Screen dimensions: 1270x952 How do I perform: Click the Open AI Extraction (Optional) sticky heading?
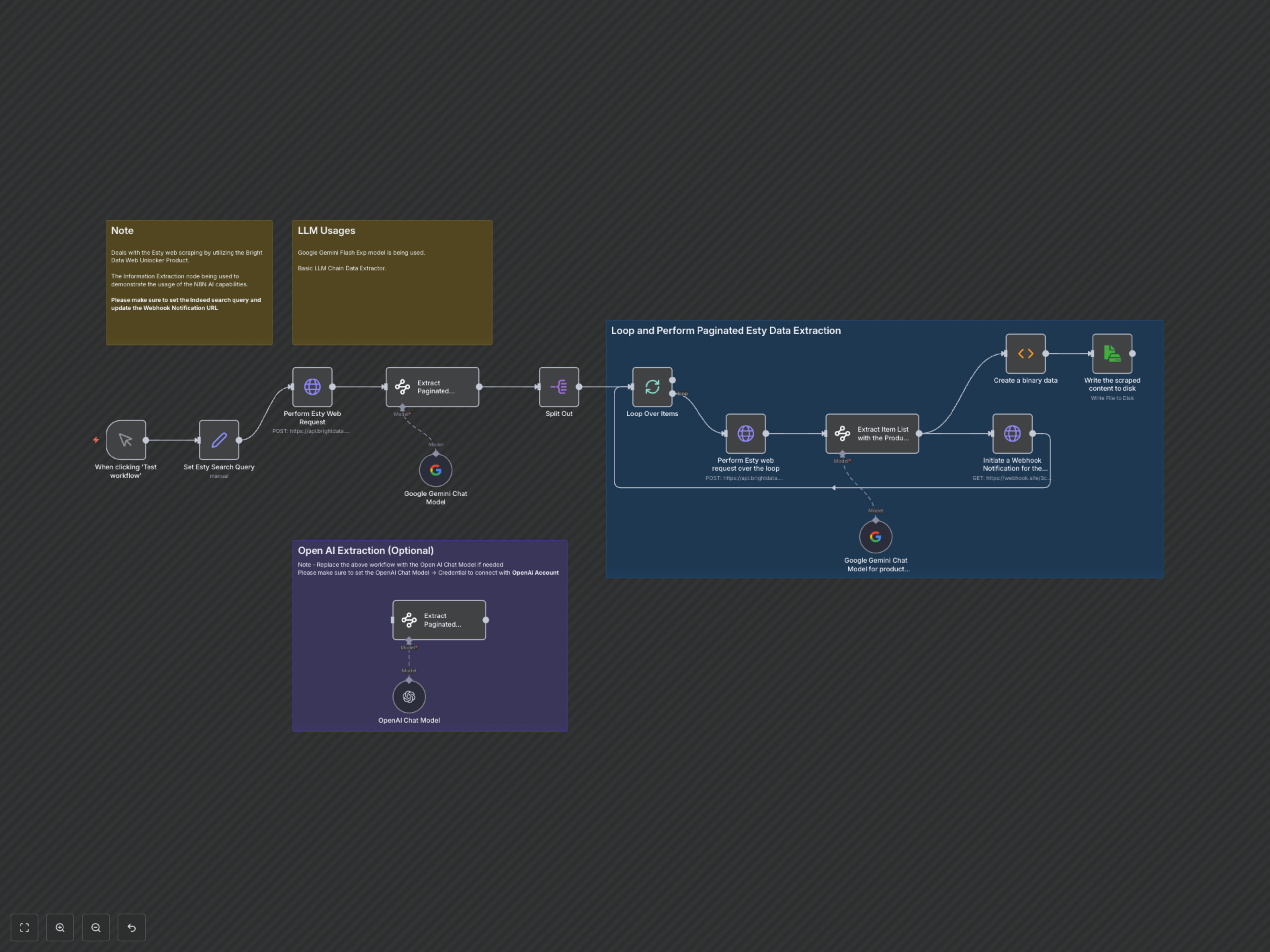pos(365,550)
